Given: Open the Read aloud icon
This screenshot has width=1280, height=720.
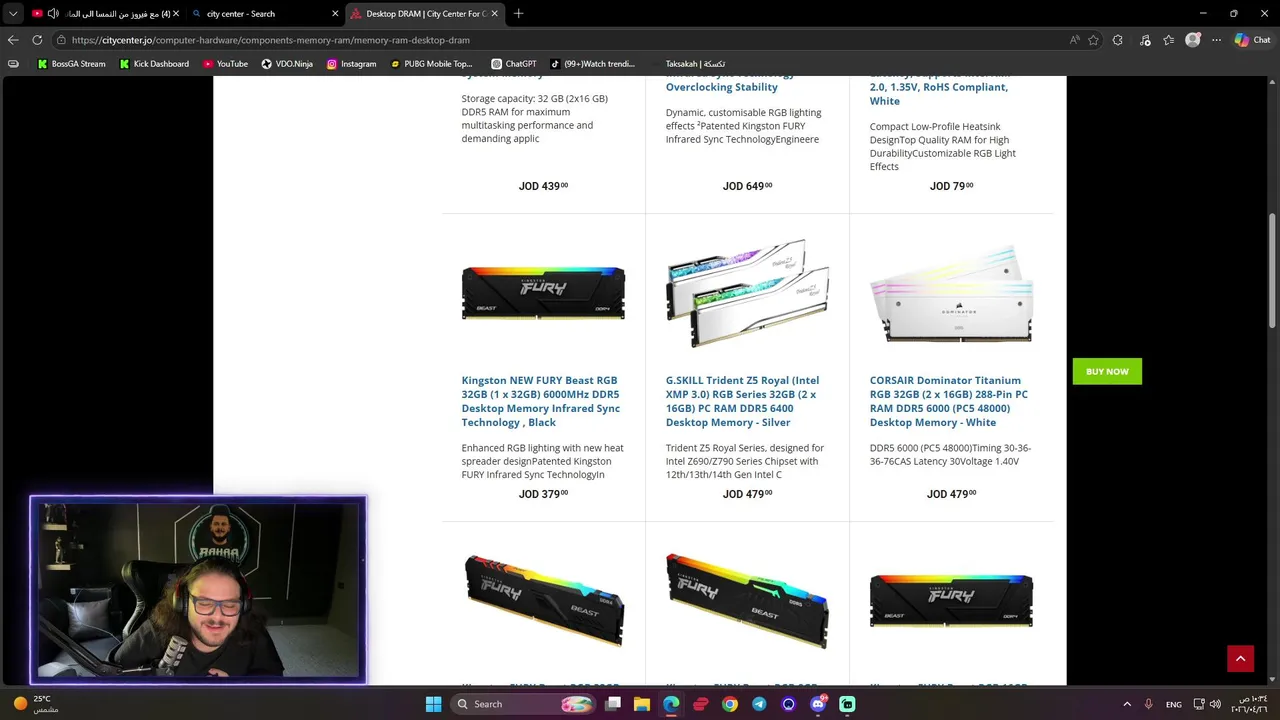Looking at the screenshot, I should 1075,40.
